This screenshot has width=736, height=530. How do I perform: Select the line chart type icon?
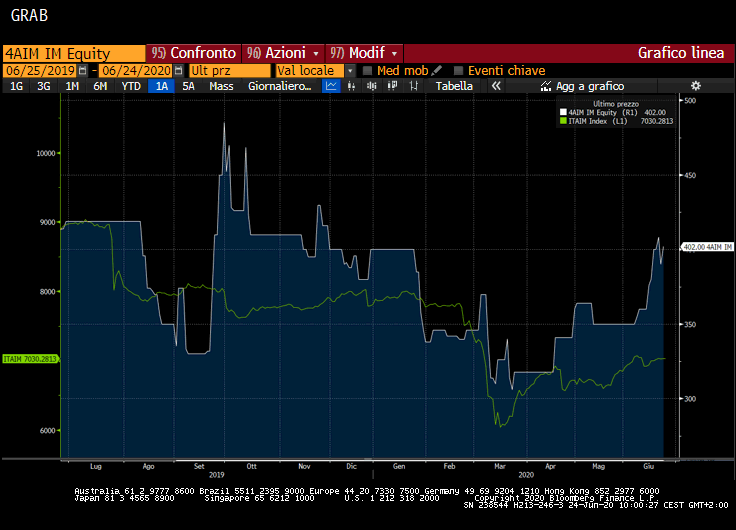(332, 86)
